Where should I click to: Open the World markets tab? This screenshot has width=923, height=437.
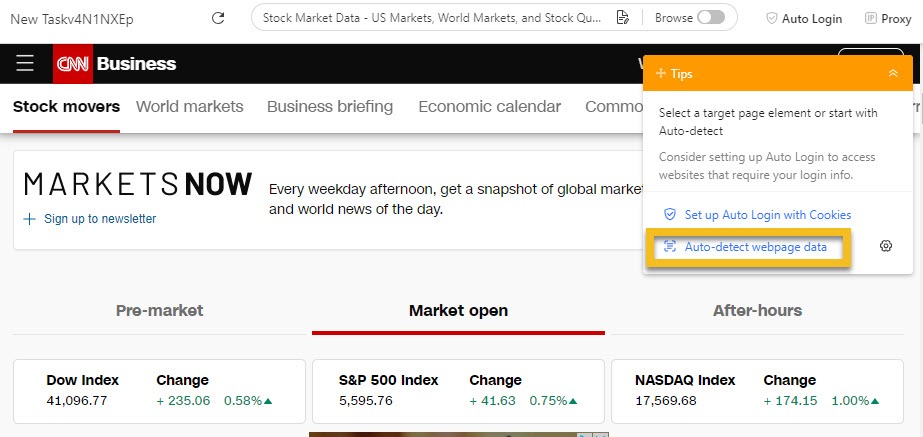[x=190, y=106]
